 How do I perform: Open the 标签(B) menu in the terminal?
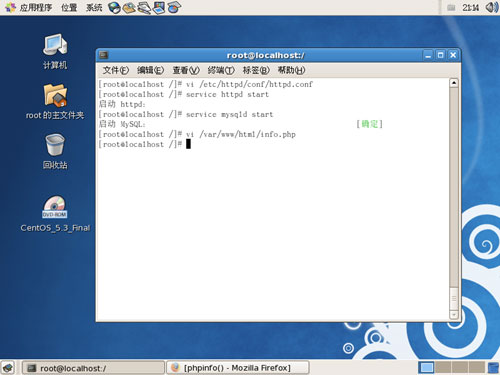[256, 70]
